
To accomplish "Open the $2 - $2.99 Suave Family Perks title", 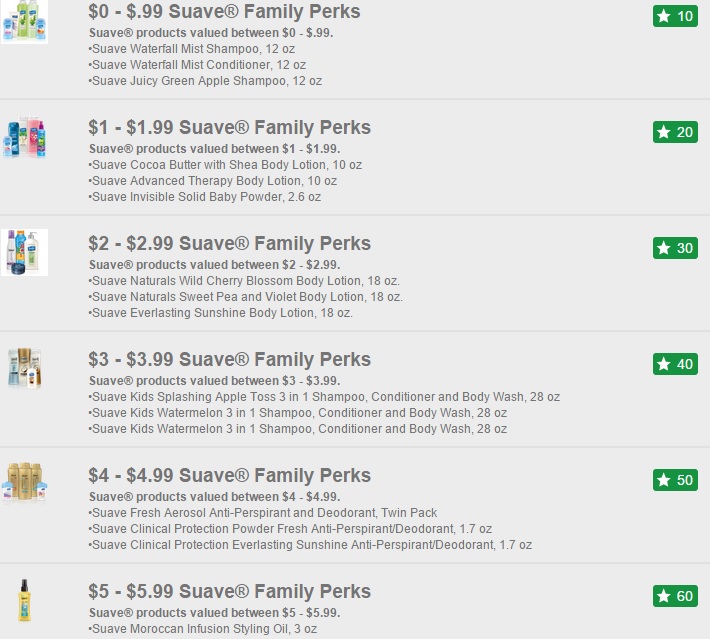I will 230,243.
